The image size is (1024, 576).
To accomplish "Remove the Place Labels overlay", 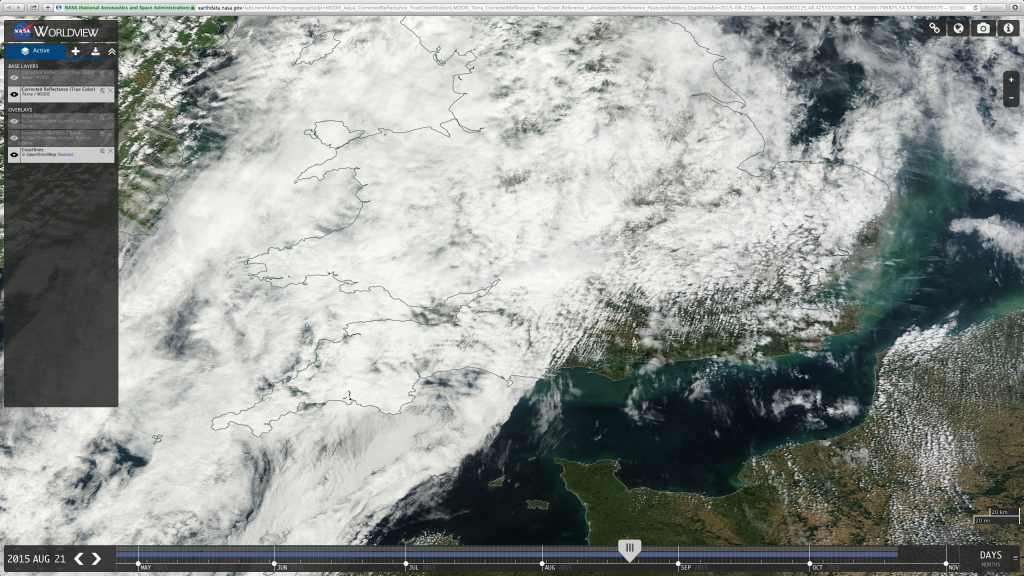I will click(110, 118).
